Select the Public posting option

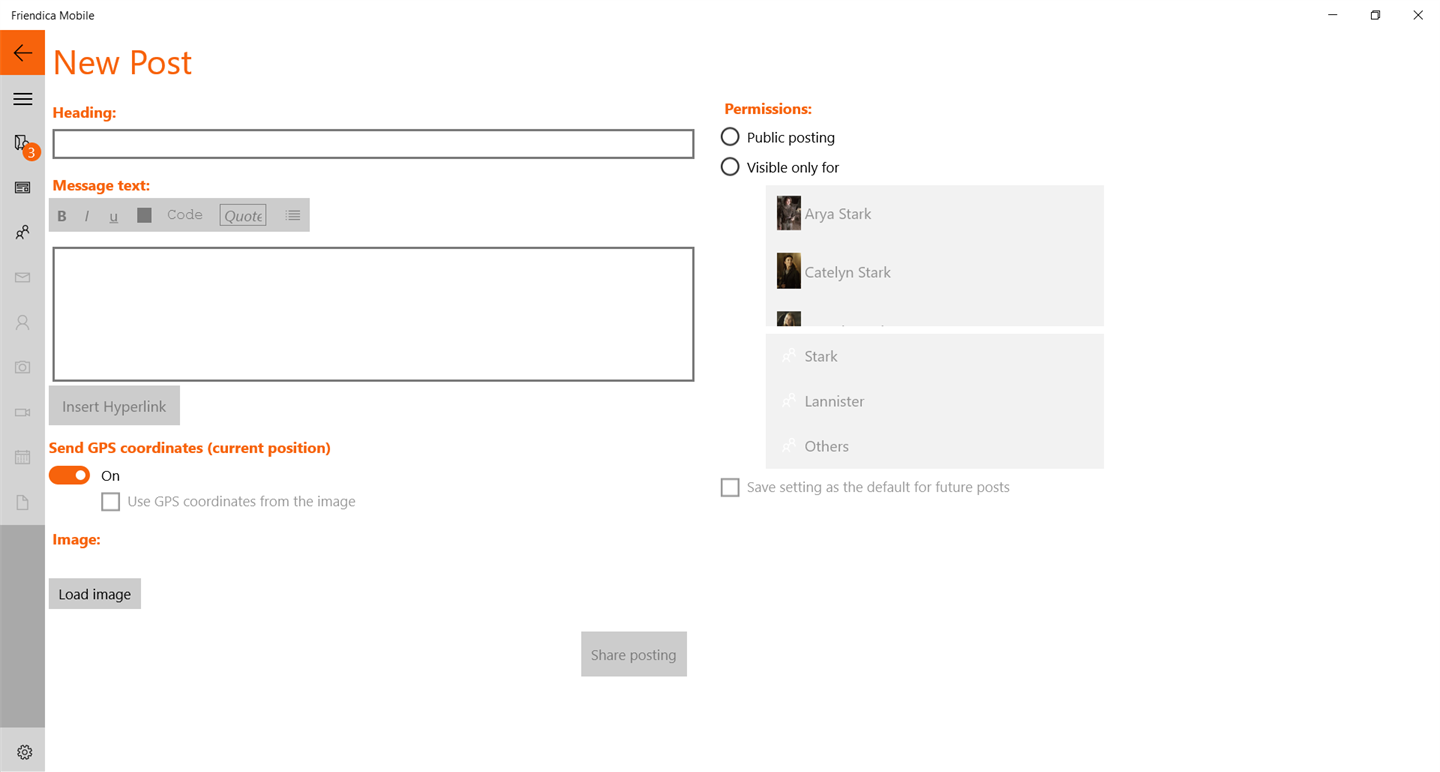click(730, 137)
